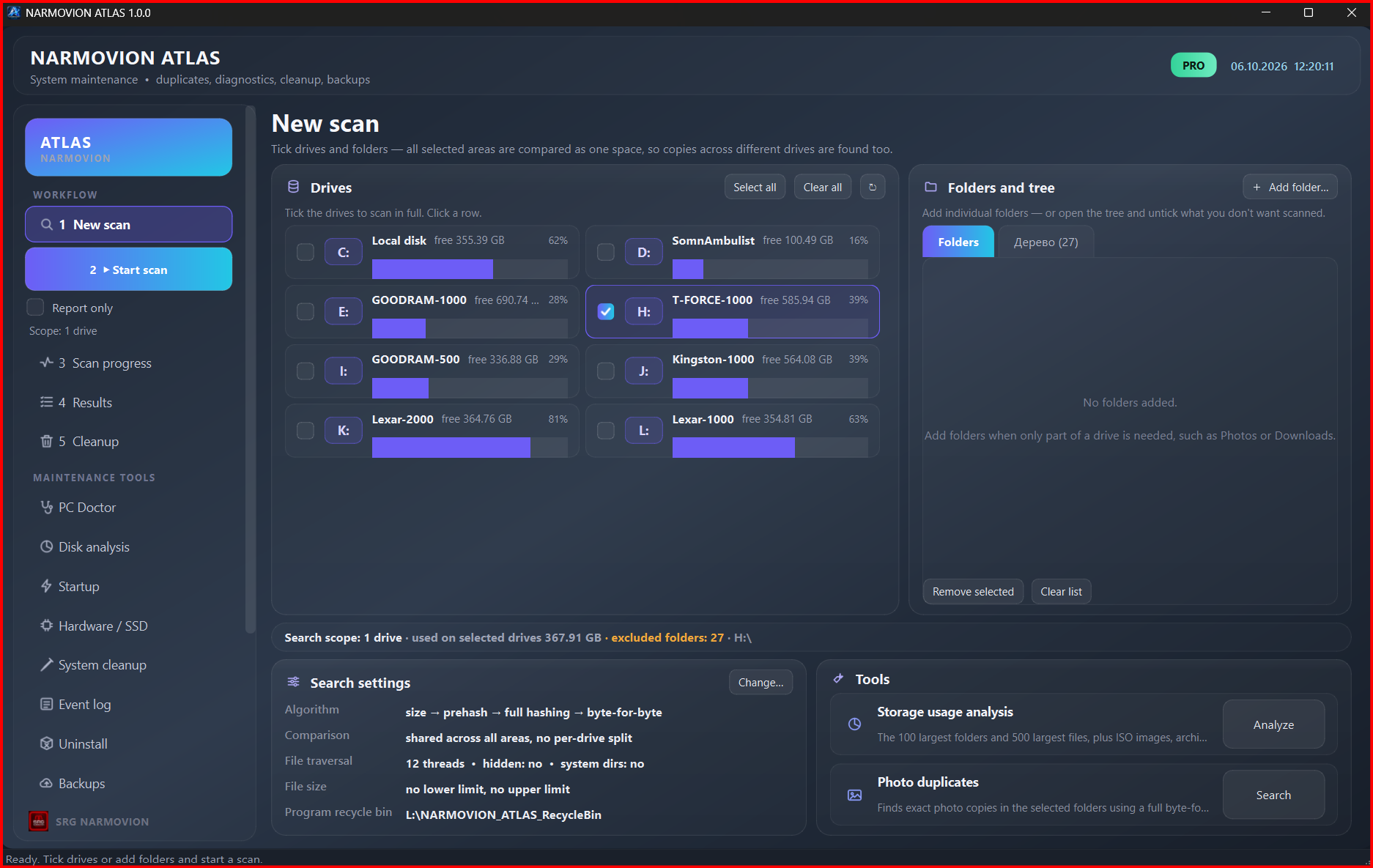The image size is (1373, 868).
Task: Click Select all drives button
Action: click(x=755, y=188)
